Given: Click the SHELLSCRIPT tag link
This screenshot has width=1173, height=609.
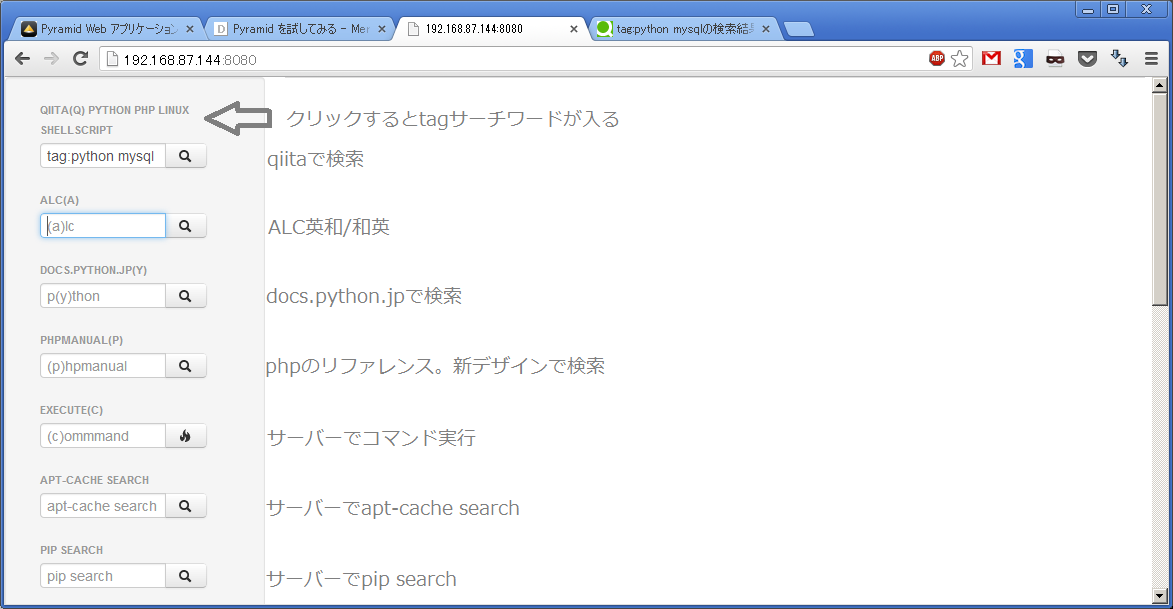Looking at the screenshot, I should 76,130.
